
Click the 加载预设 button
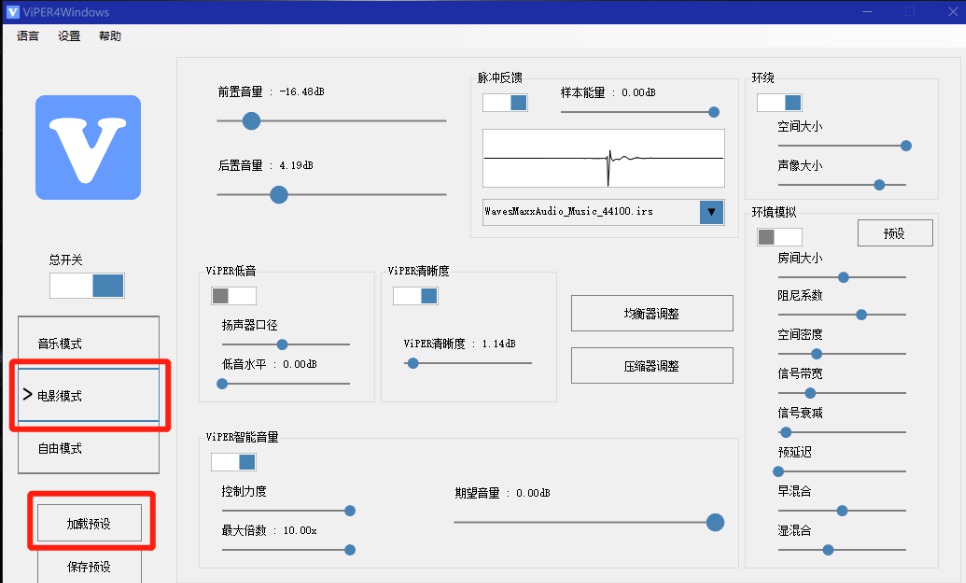(x=89, y=523)
